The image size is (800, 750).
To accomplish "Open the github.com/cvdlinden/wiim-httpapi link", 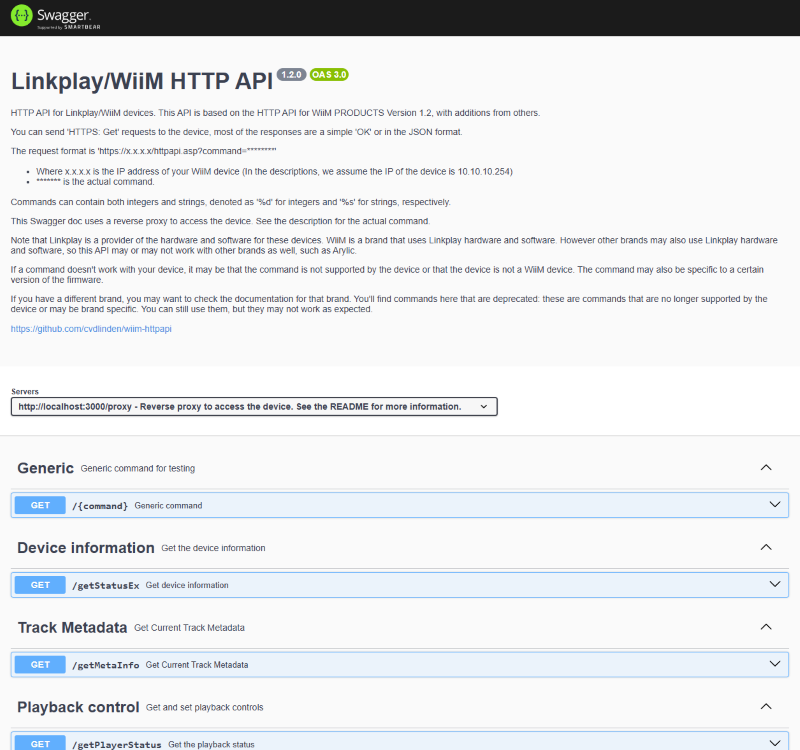I will tap(91, 329).
